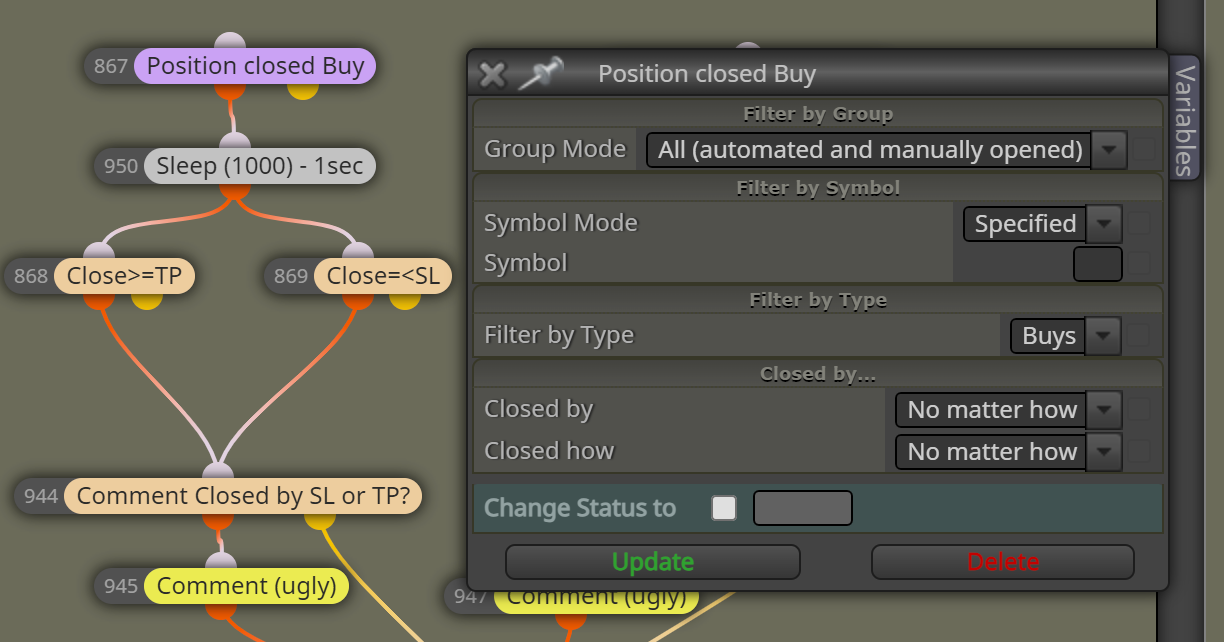Click the Group Mode label

click(555, 150)
